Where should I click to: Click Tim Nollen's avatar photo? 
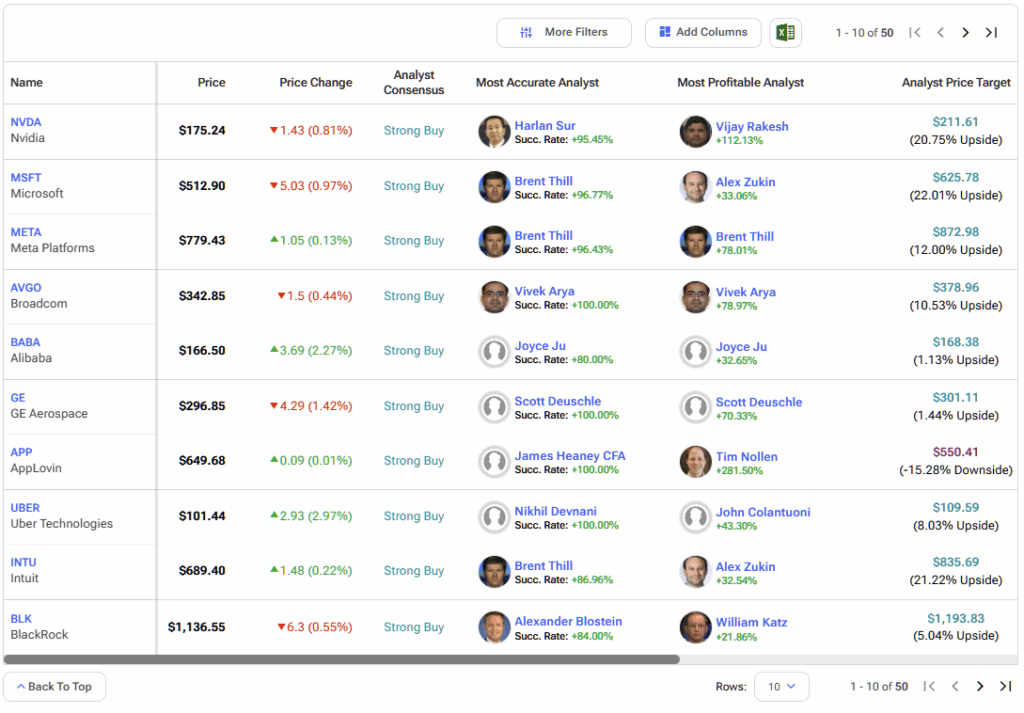pos(695,462)
